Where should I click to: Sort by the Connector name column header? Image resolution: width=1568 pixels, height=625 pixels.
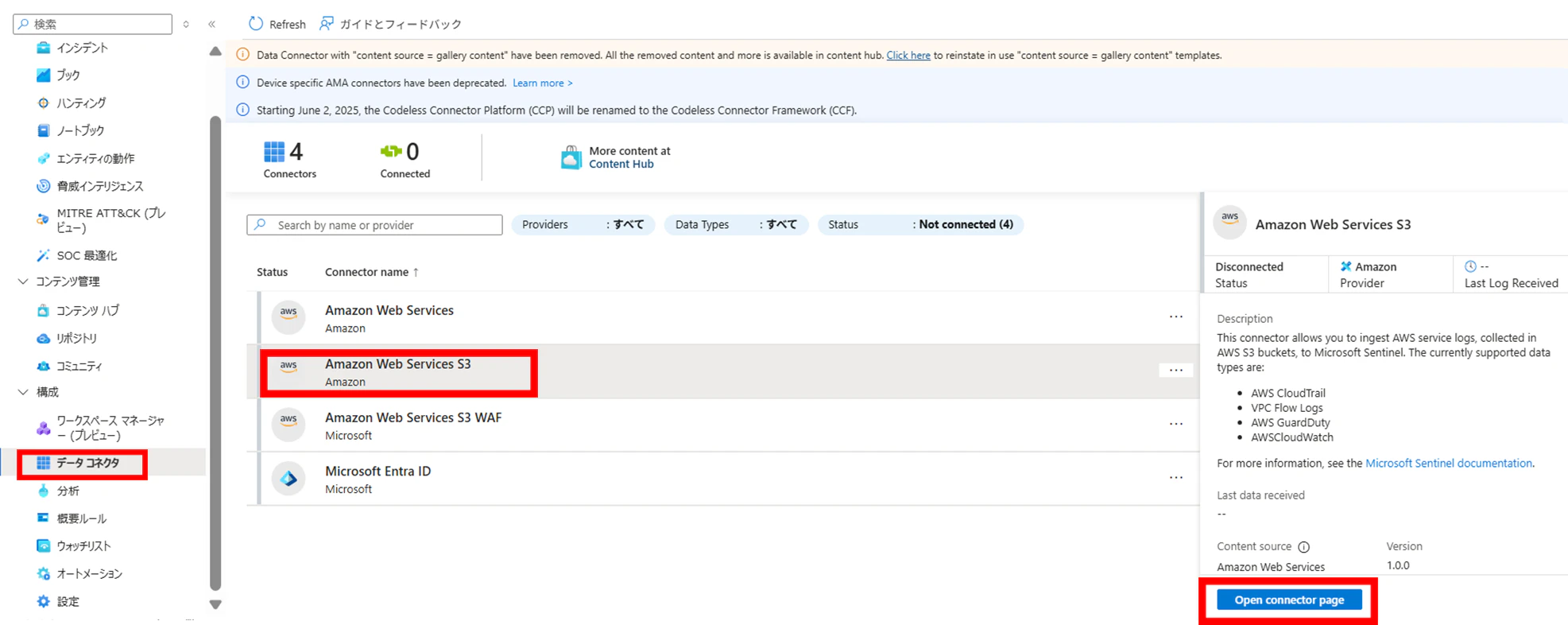click(x=372, y=272)
